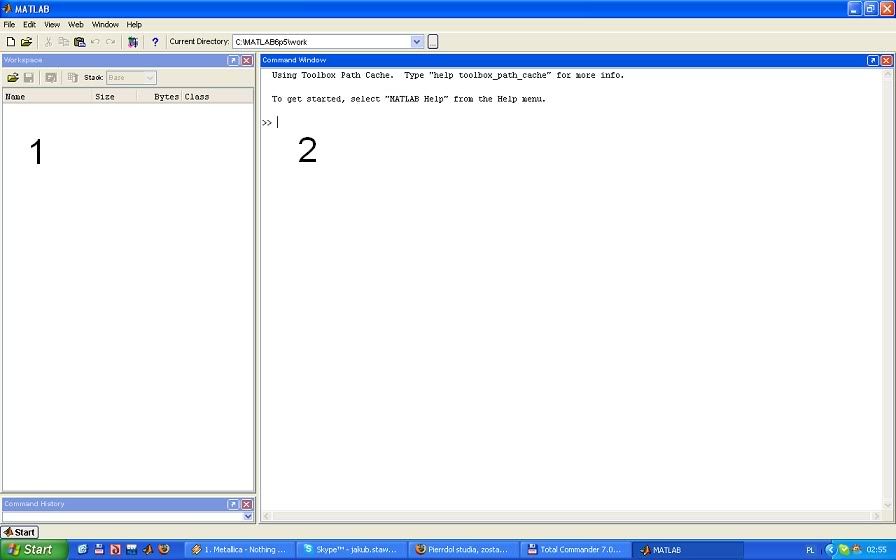Sort Workspace by the Size column header
The width and height of the screenshot is (896, 560).
114,97
